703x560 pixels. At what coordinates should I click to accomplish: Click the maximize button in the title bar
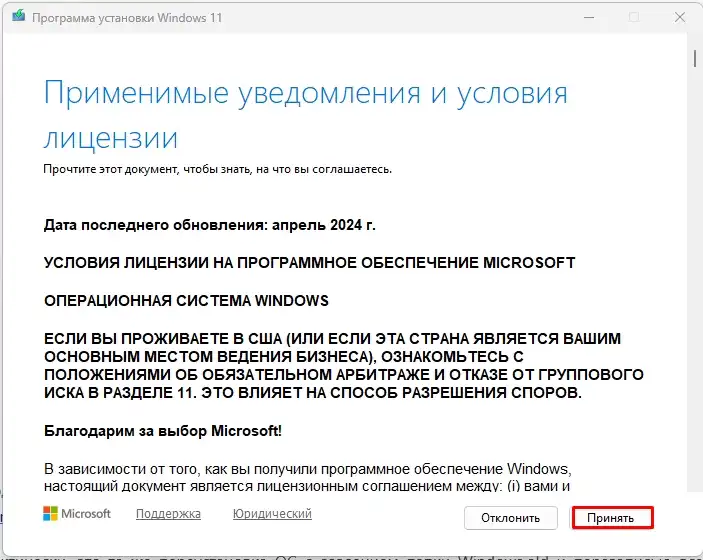[634, 17]
